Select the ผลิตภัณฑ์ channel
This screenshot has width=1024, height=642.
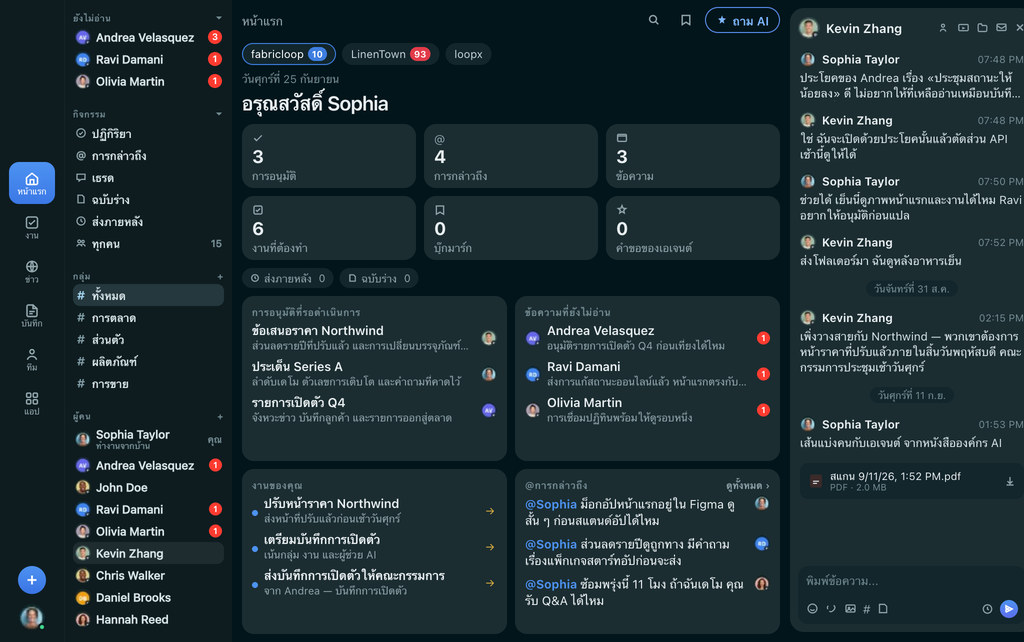pos(148,362)
